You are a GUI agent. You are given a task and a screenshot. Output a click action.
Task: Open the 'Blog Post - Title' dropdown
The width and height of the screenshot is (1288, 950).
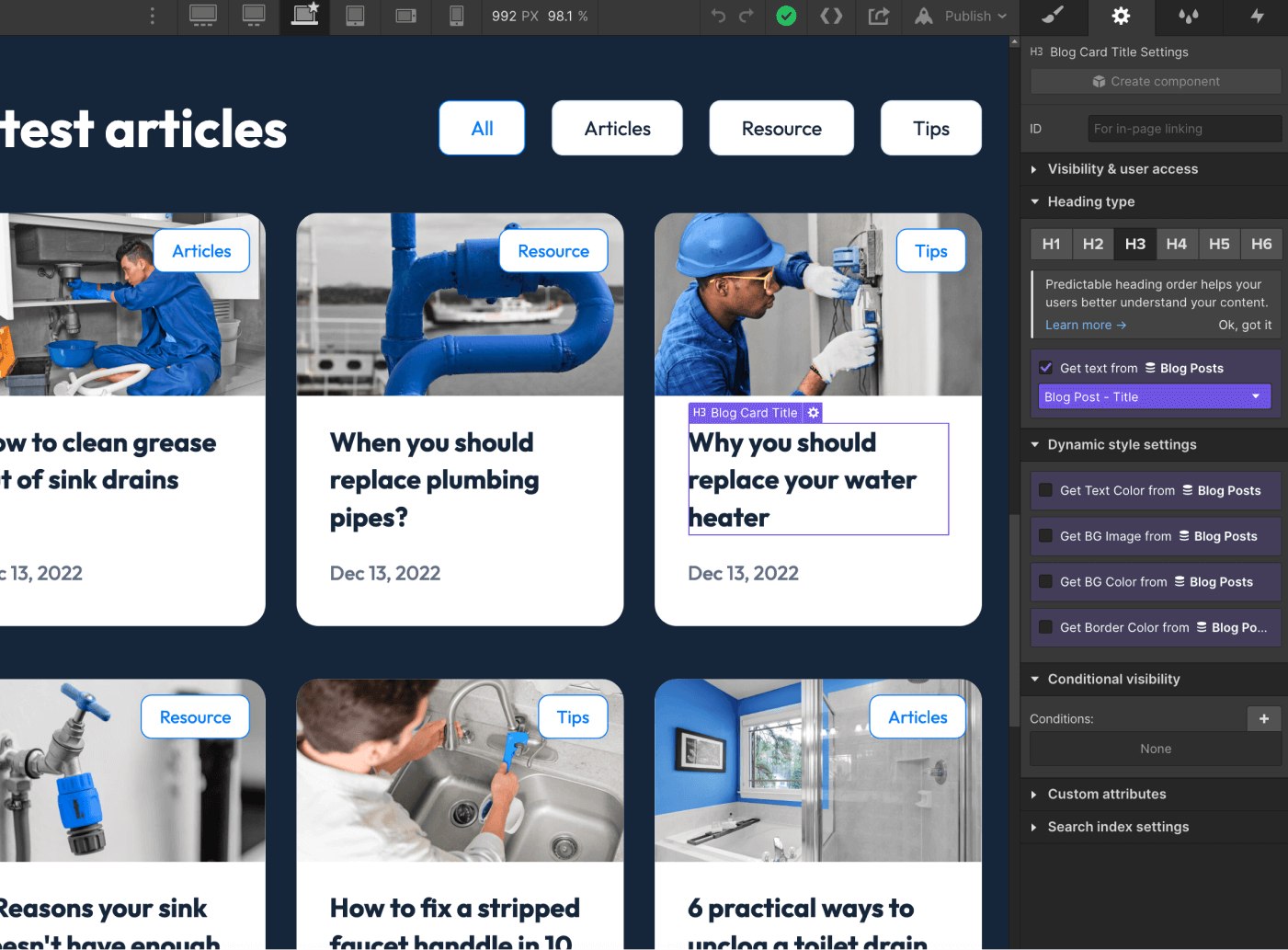tap(1155, 396)
